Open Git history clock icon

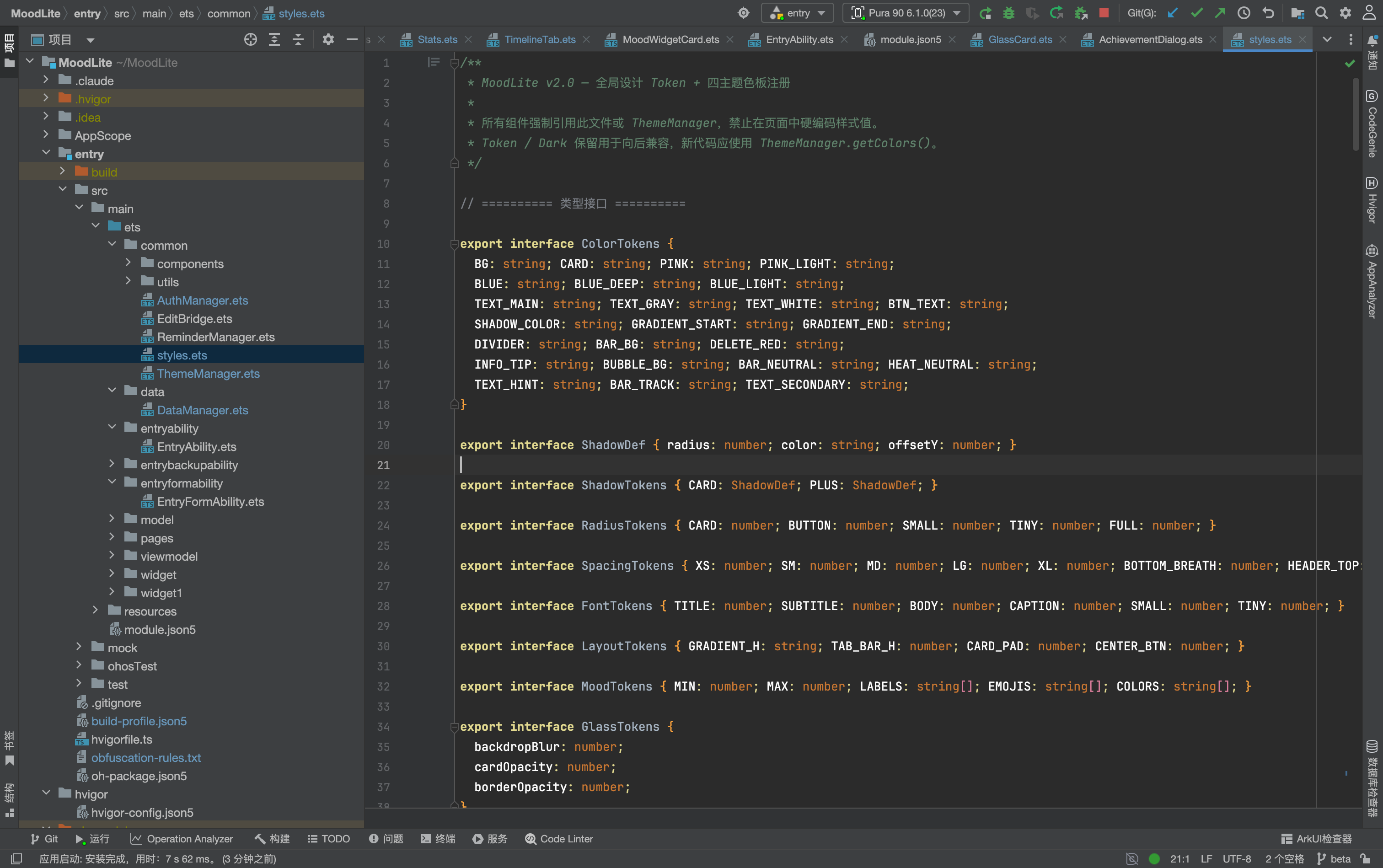point(1244,13)
